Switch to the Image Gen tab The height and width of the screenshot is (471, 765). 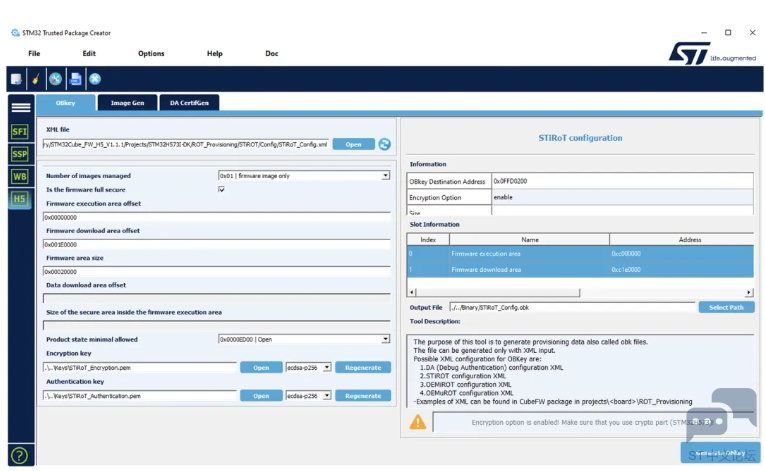[127, 103]
